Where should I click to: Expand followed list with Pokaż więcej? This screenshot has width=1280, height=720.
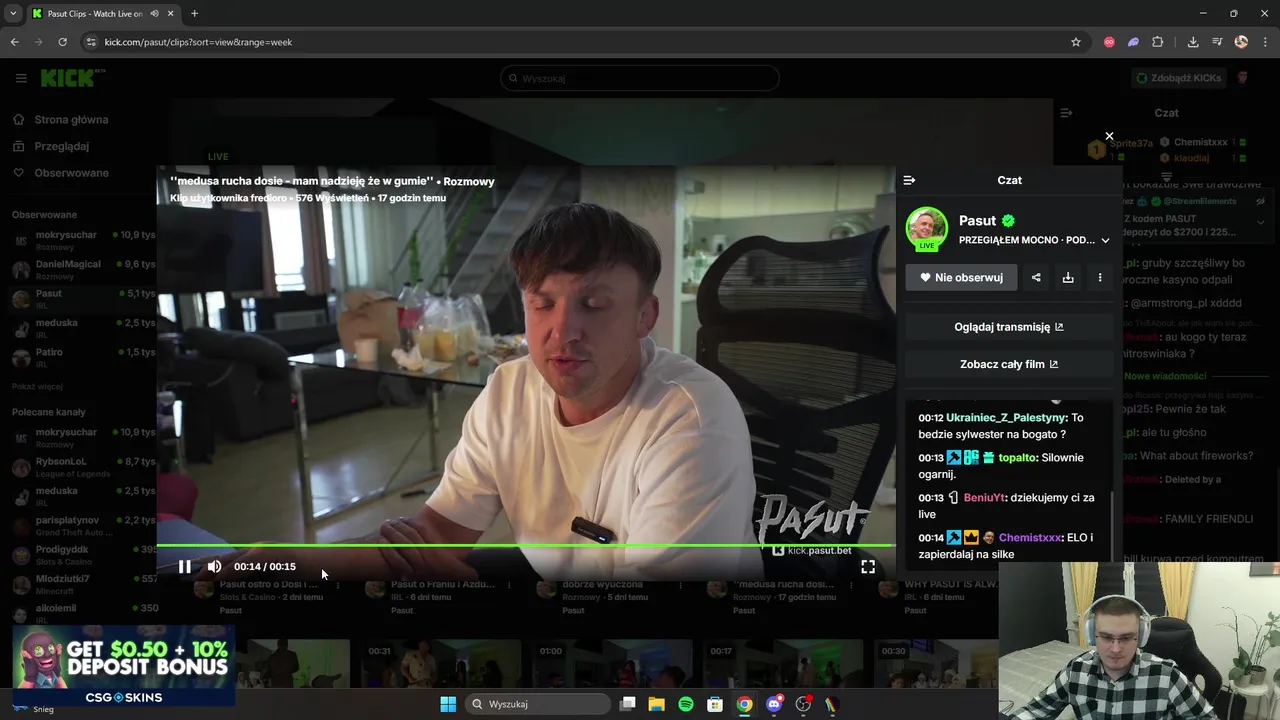point(37,386)
